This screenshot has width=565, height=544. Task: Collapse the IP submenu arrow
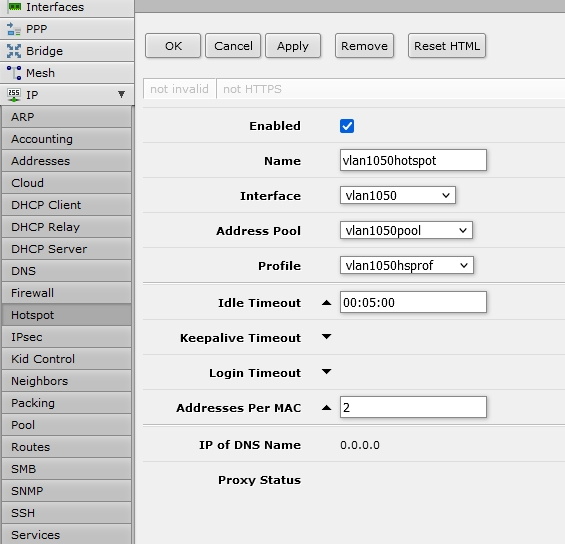(121, 94)
